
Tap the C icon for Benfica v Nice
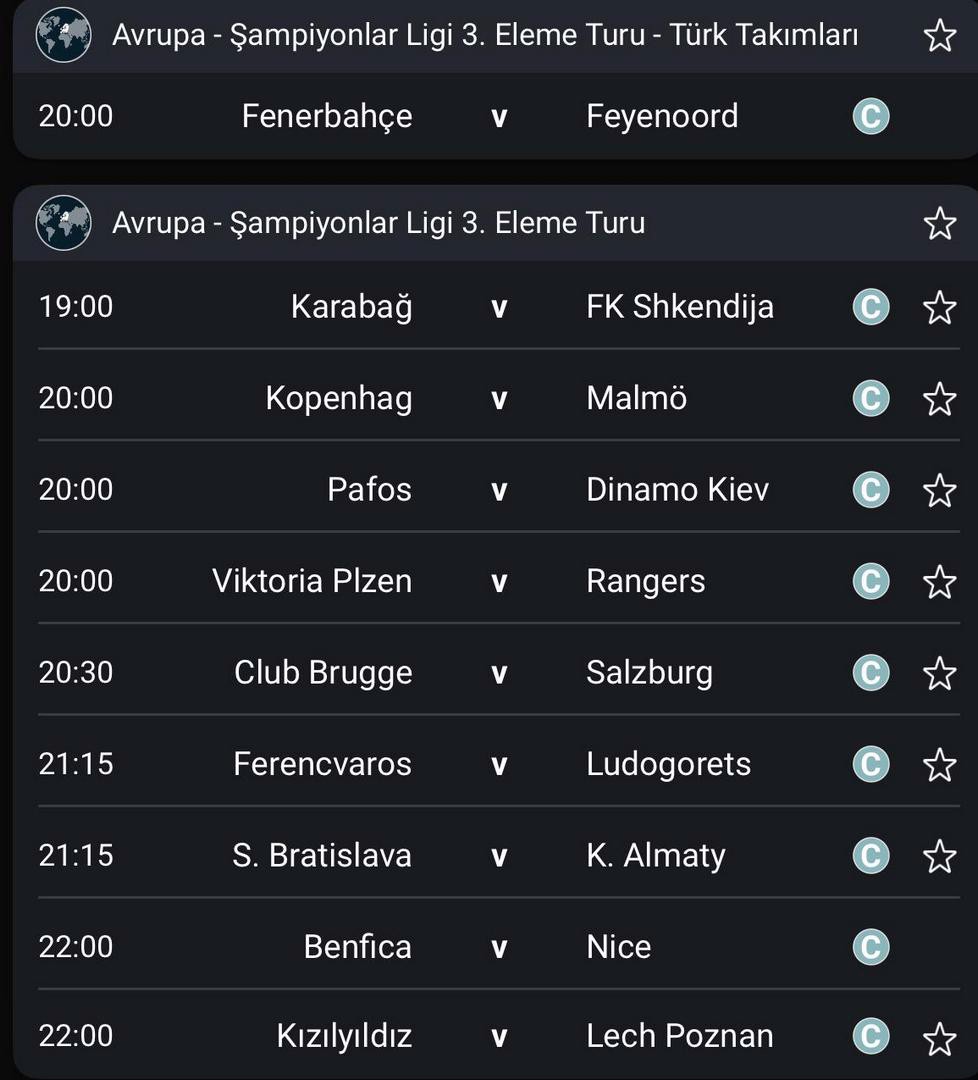point(871,946)
